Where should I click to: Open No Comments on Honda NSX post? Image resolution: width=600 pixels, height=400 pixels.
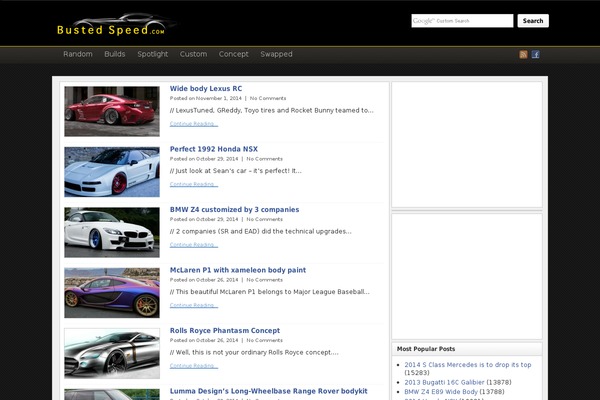pos(264,159)
